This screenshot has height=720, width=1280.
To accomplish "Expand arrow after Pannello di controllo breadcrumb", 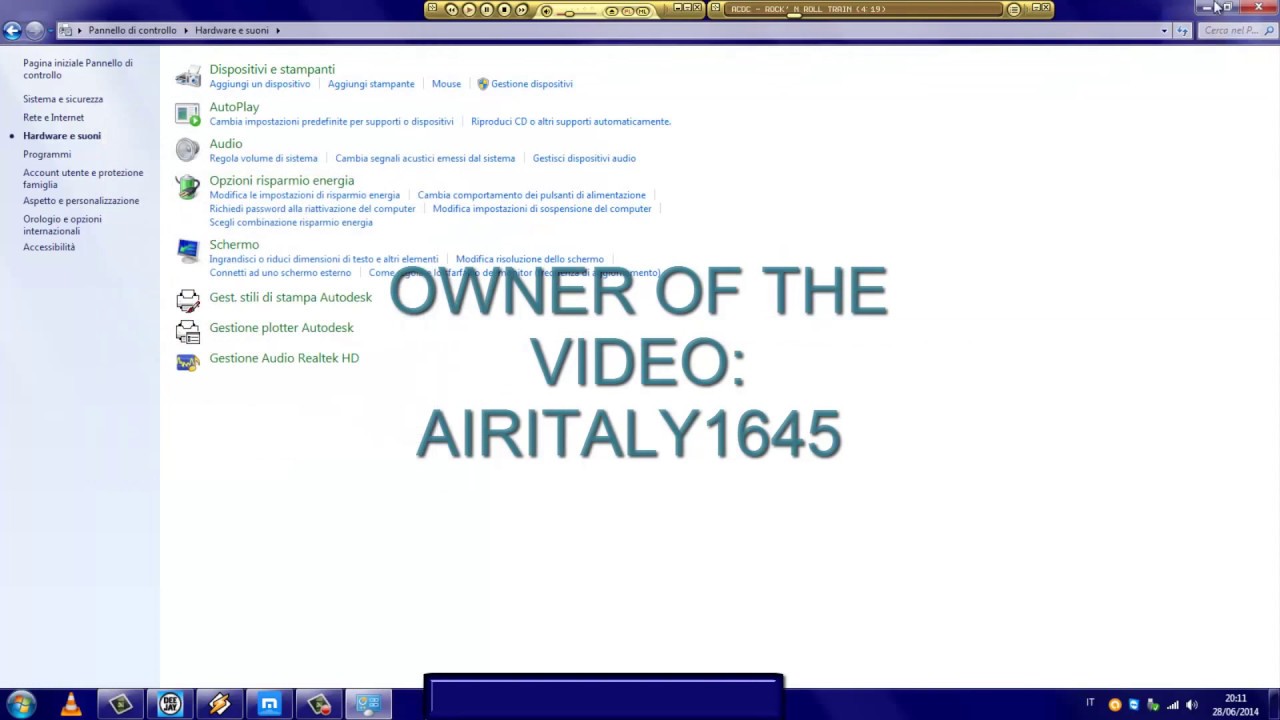I will click(186, 31).
